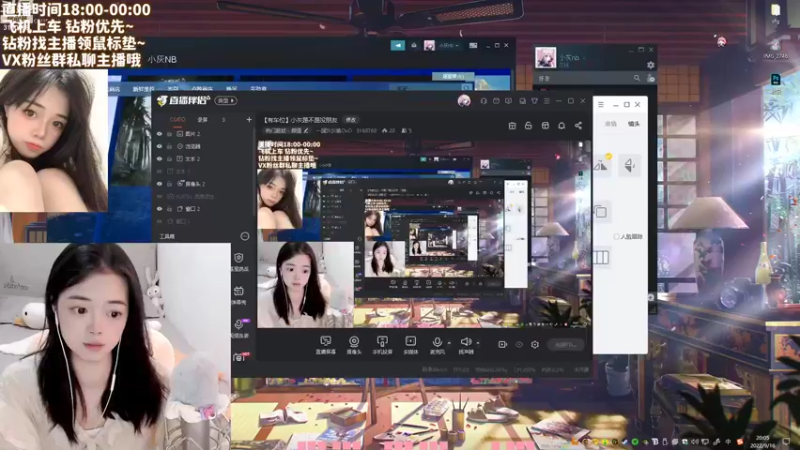Open stream settings gear in bottom toolbar
The image size is (800, 450).
click(535, 344)
